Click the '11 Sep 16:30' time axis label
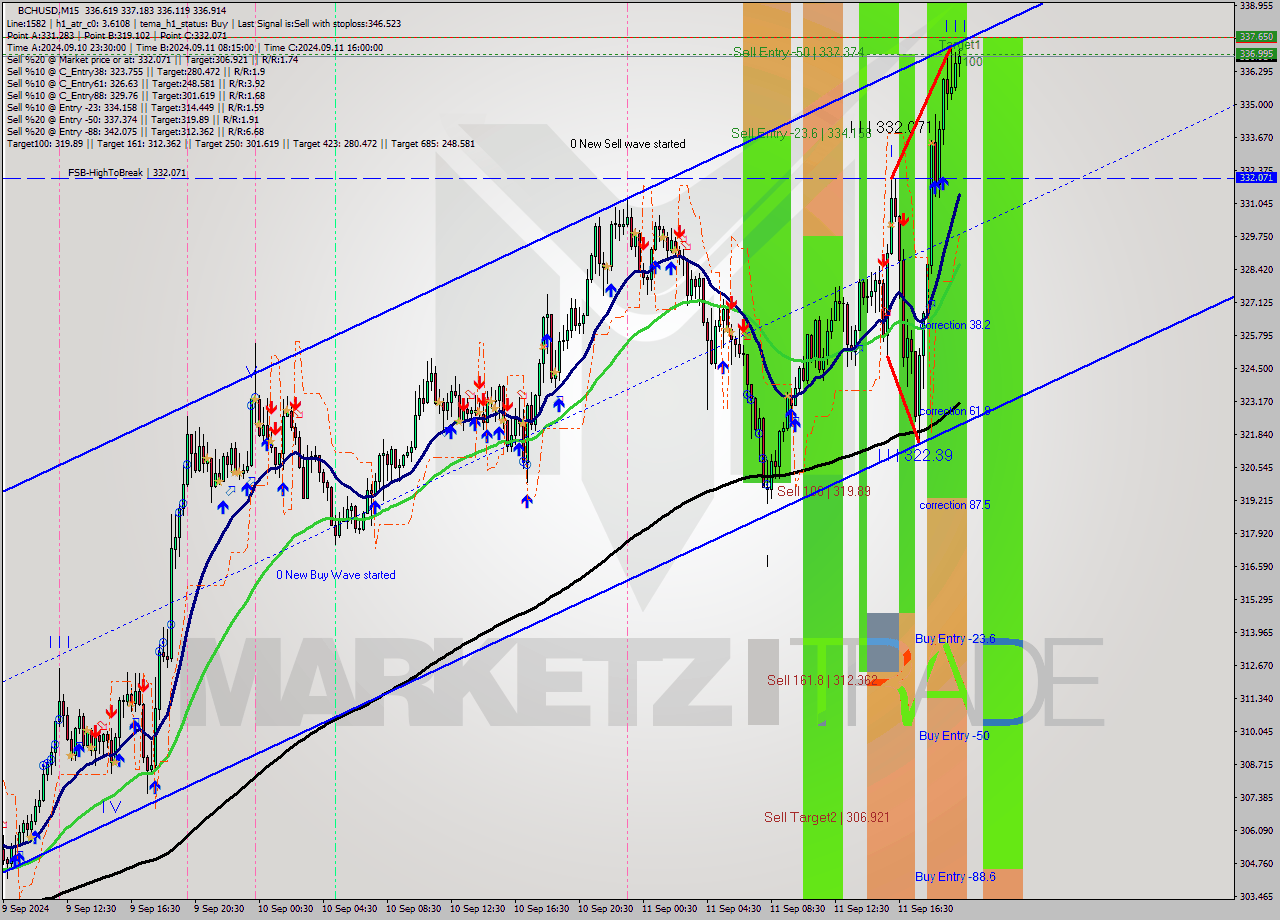Viewport: 1280px width, 920px height. tap(925, 909)
